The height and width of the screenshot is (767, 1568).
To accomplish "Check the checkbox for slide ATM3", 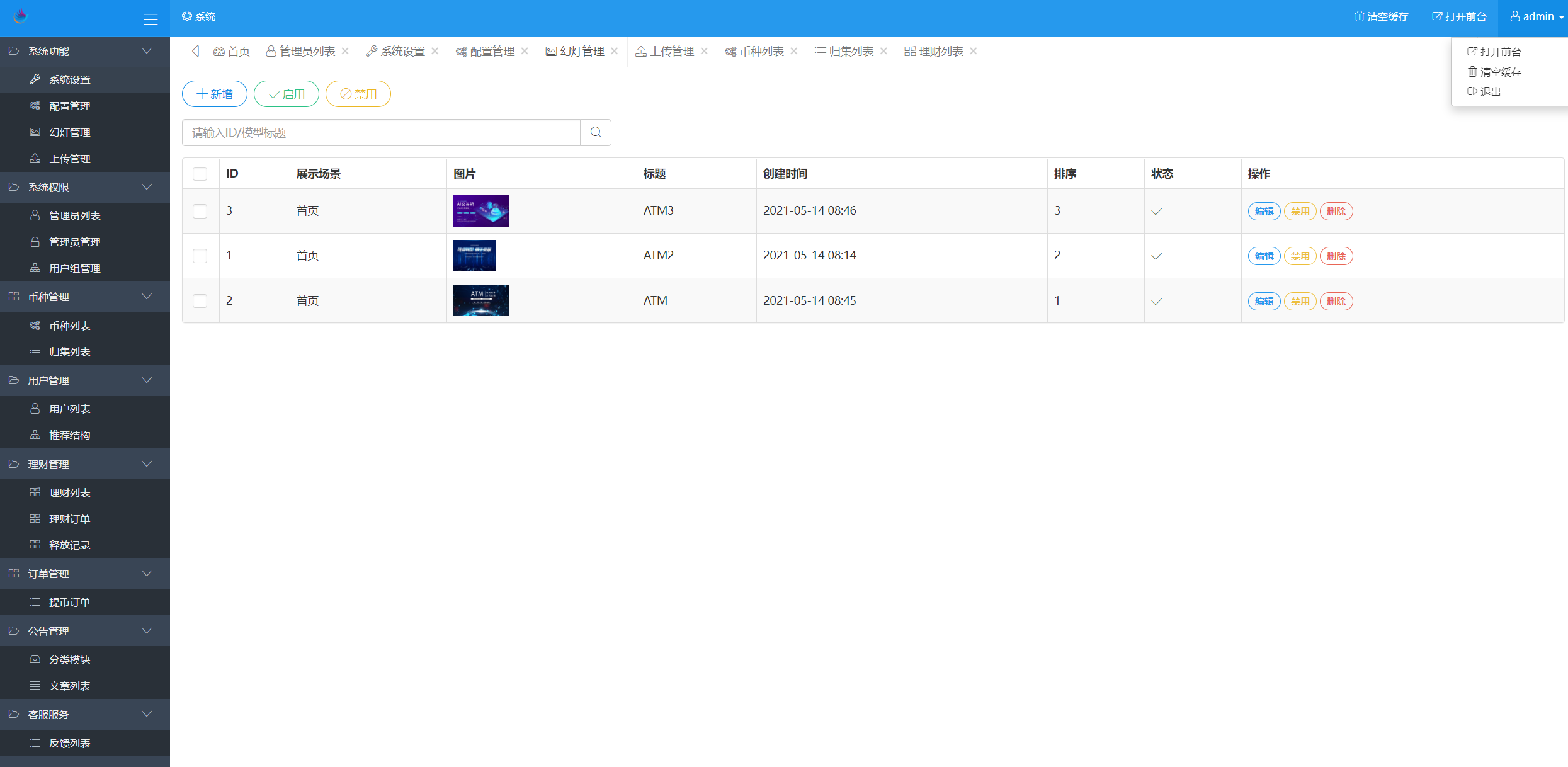I will pos(200,211).
